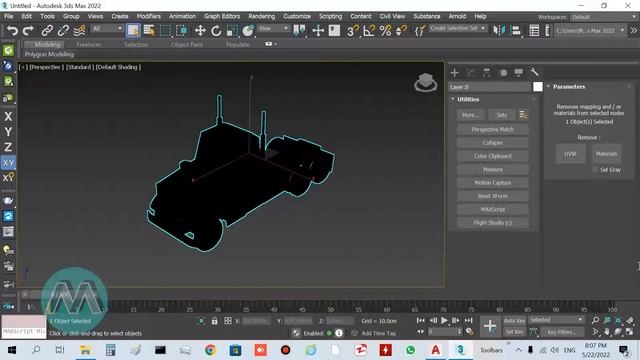Screen dimensions: 640x360
Task: Open the Create command panel tab
Action: coord(455,73)
